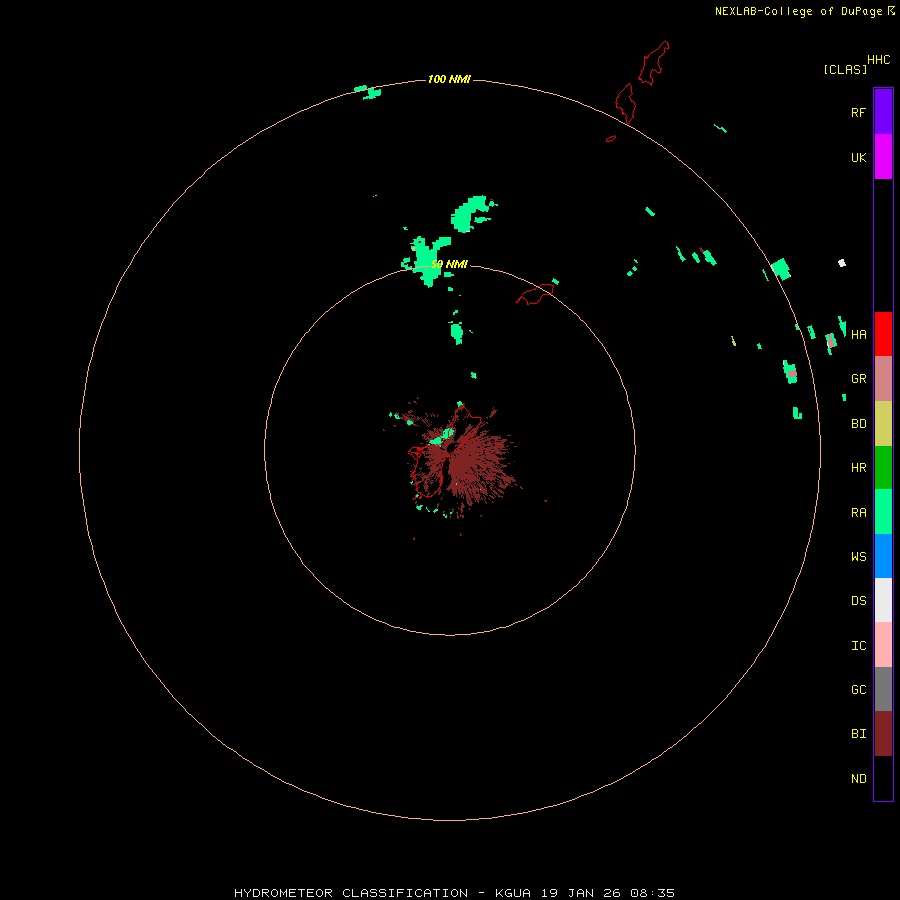Click the ND legend label
The image size is (900, 900).
click(859, 778)
